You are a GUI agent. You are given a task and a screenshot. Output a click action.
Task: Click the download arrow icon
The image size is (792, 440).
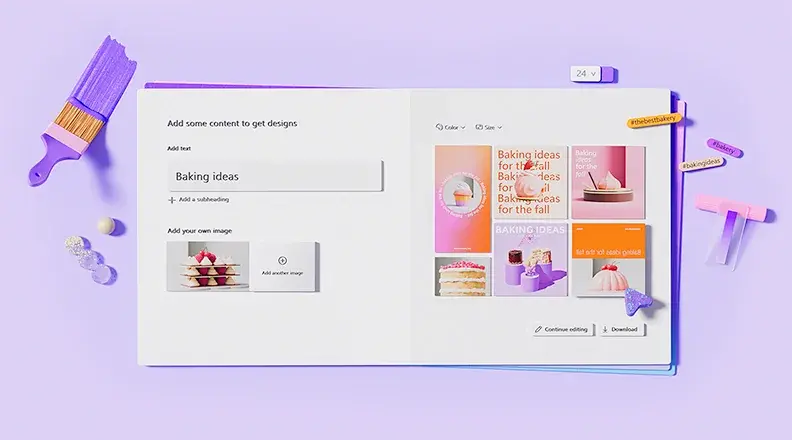point(606,329)
